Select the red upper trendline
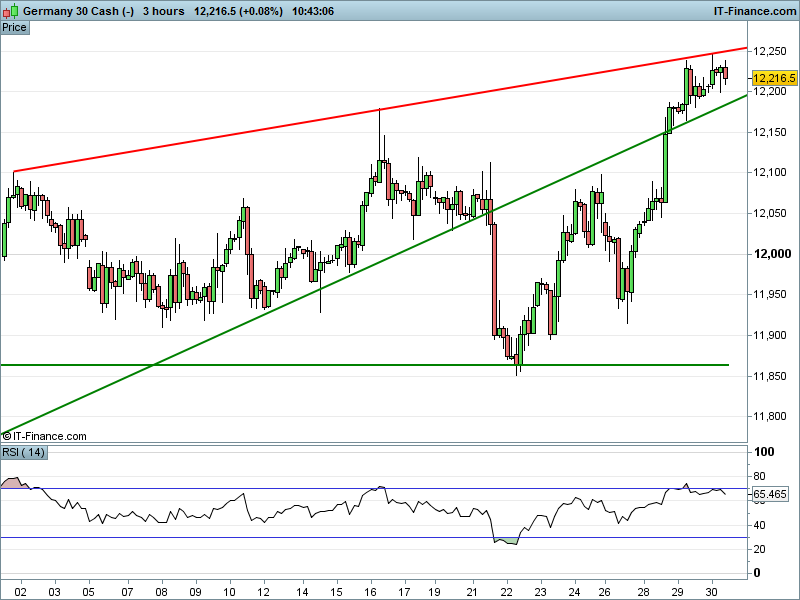Viewport: 800px width, 600px height. pyautogui.click(x=380, y=110)
